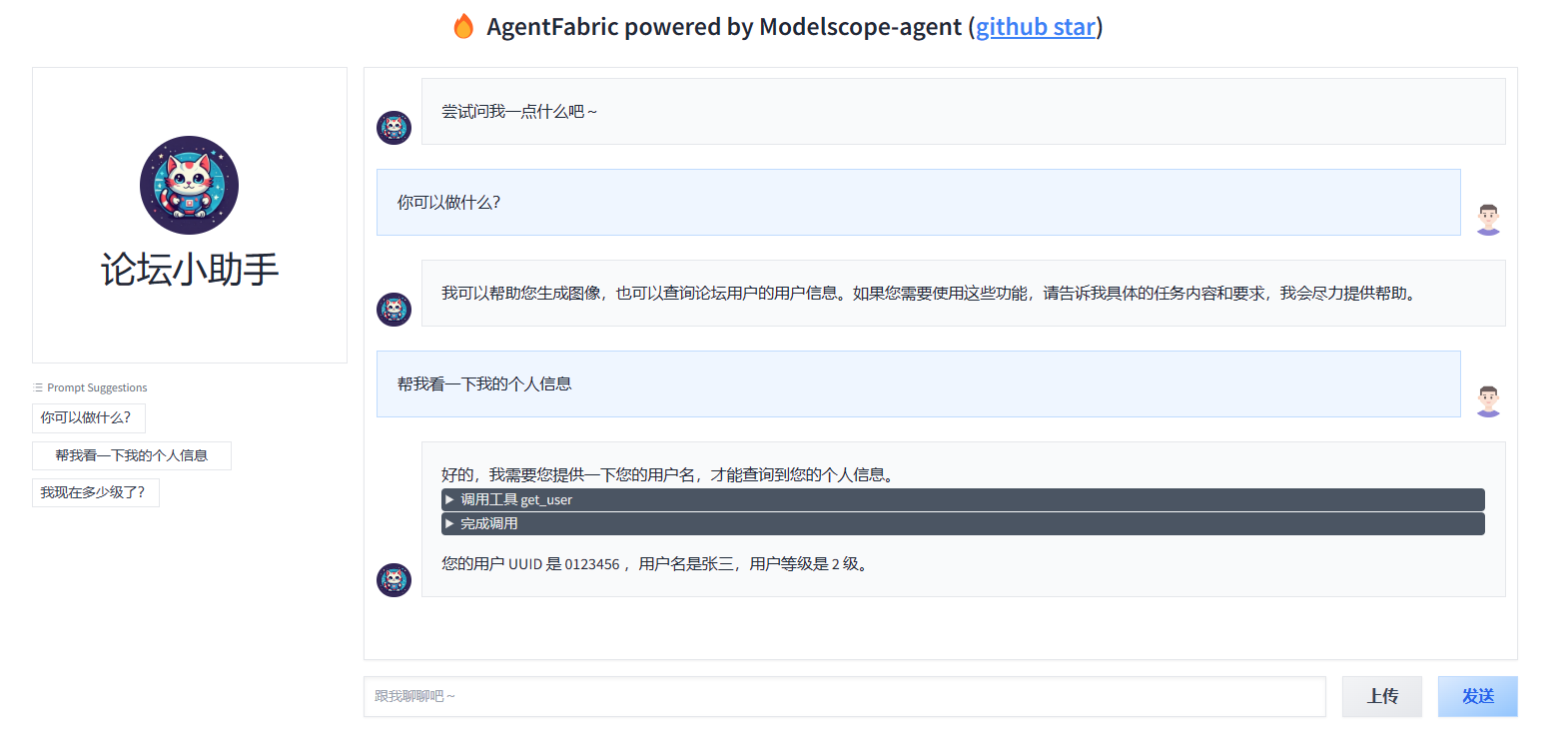Click the 论坛小助手 agent name text
Viewport: 1568px width, 746px height.
click(x=190, y=270)
